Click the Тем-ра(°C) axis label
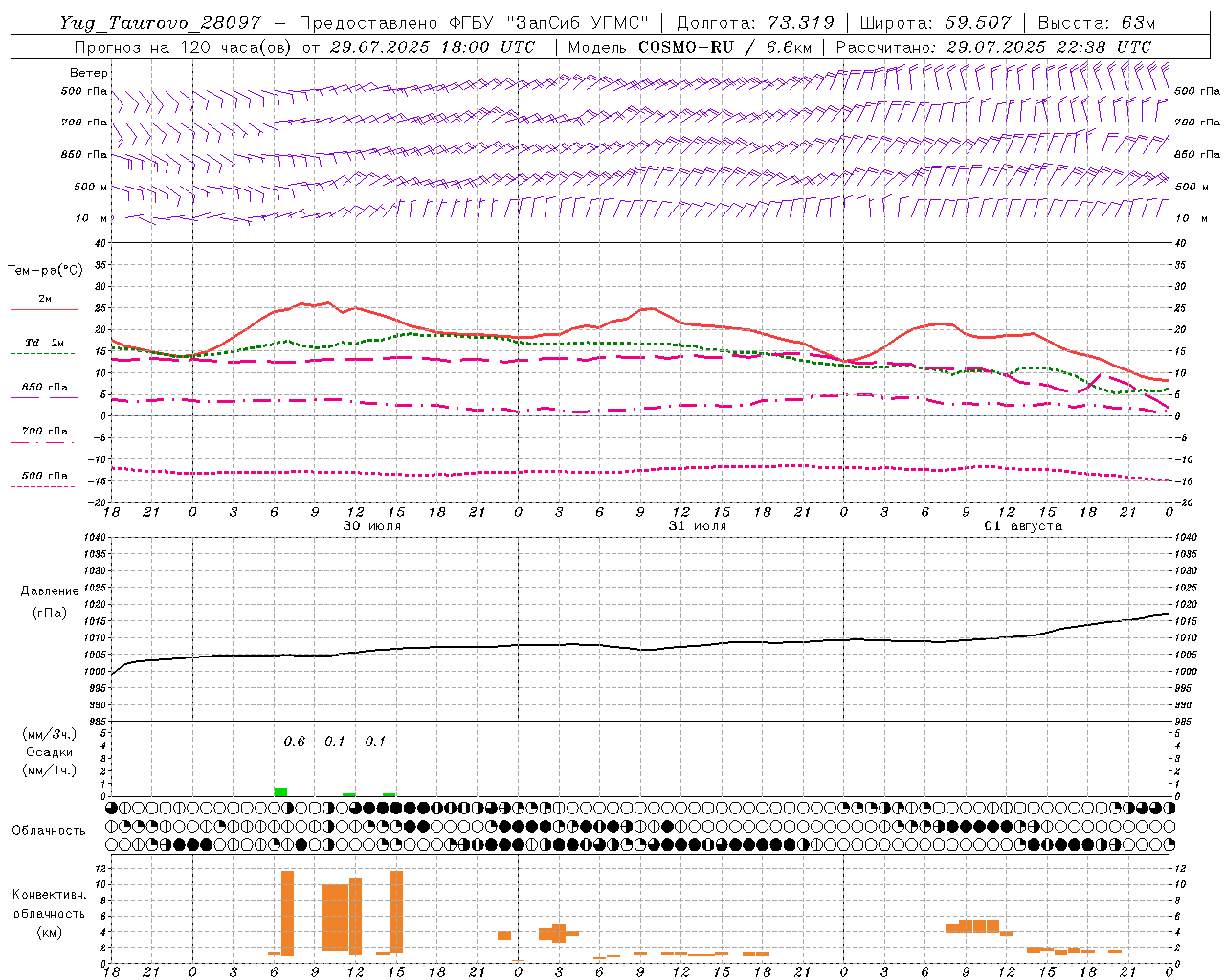1225x980 pixels. pyautogui.click(x=45, y=271)
